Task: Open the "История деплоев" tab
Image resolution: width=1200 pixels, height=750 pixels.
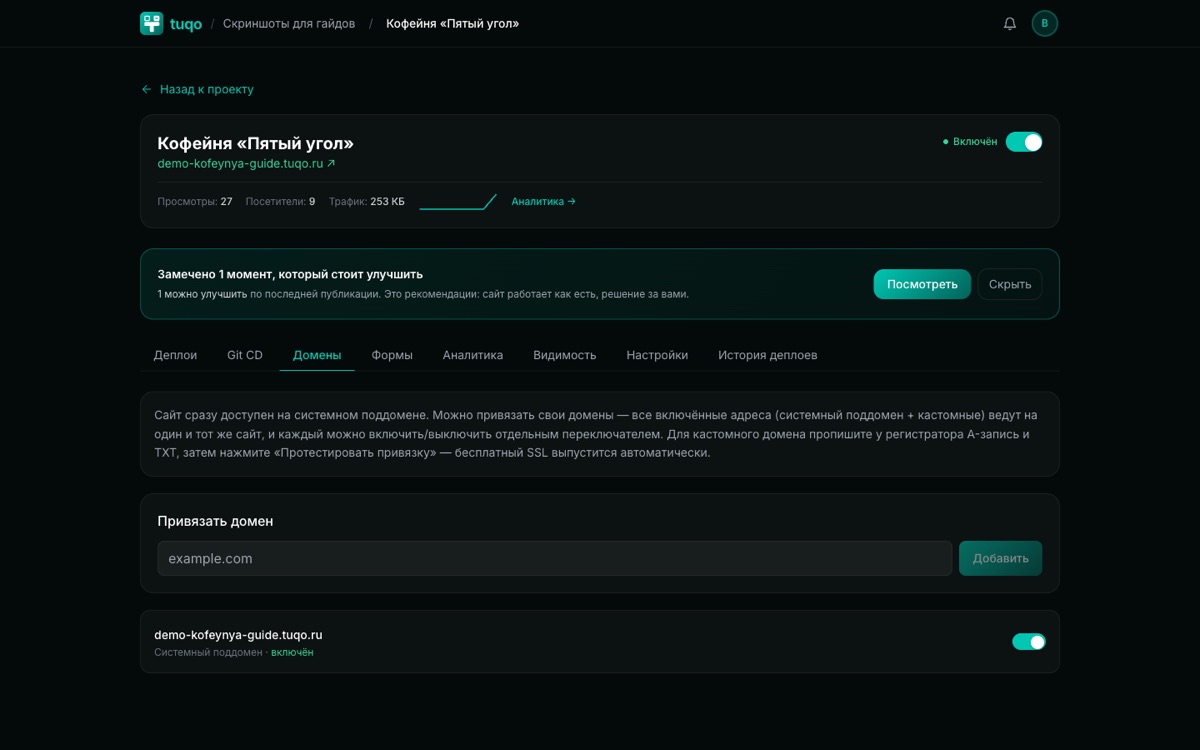Action: pyautogui.click(x=767, y=355)
